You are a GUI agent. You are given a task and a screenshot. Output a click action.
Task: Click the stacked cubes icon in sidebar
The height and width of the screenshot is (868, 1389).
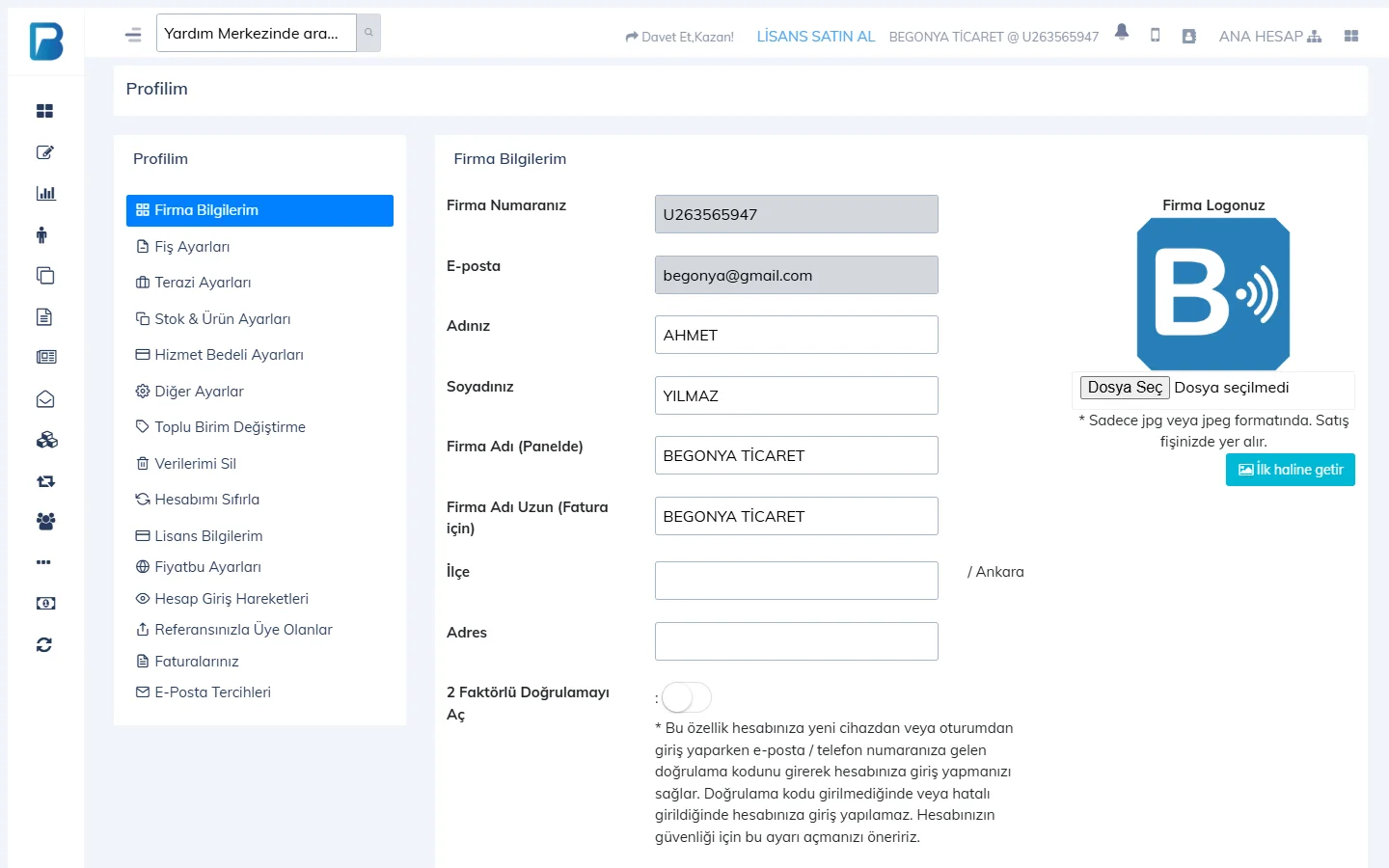(x=46, y=440)
